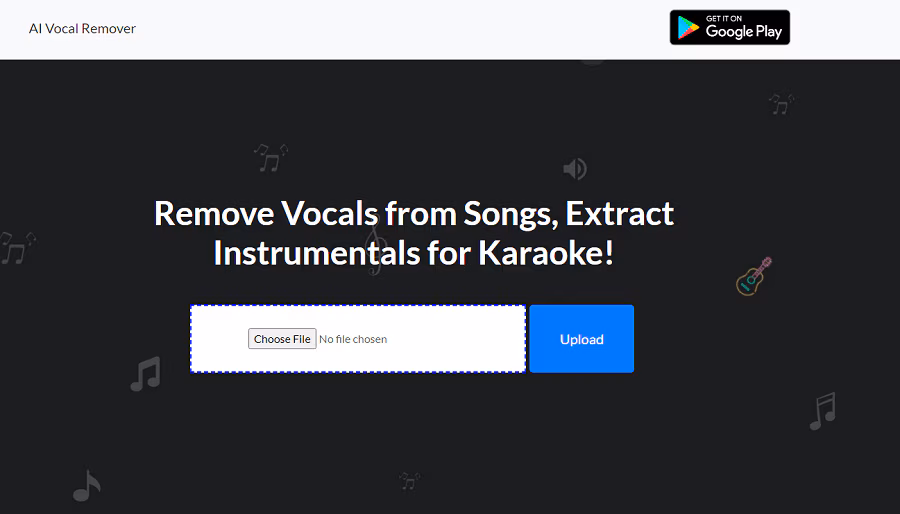The image size is (900, 514).
Task: Click the beamed music note below the guitar
Action: click(x=822, y=411)
